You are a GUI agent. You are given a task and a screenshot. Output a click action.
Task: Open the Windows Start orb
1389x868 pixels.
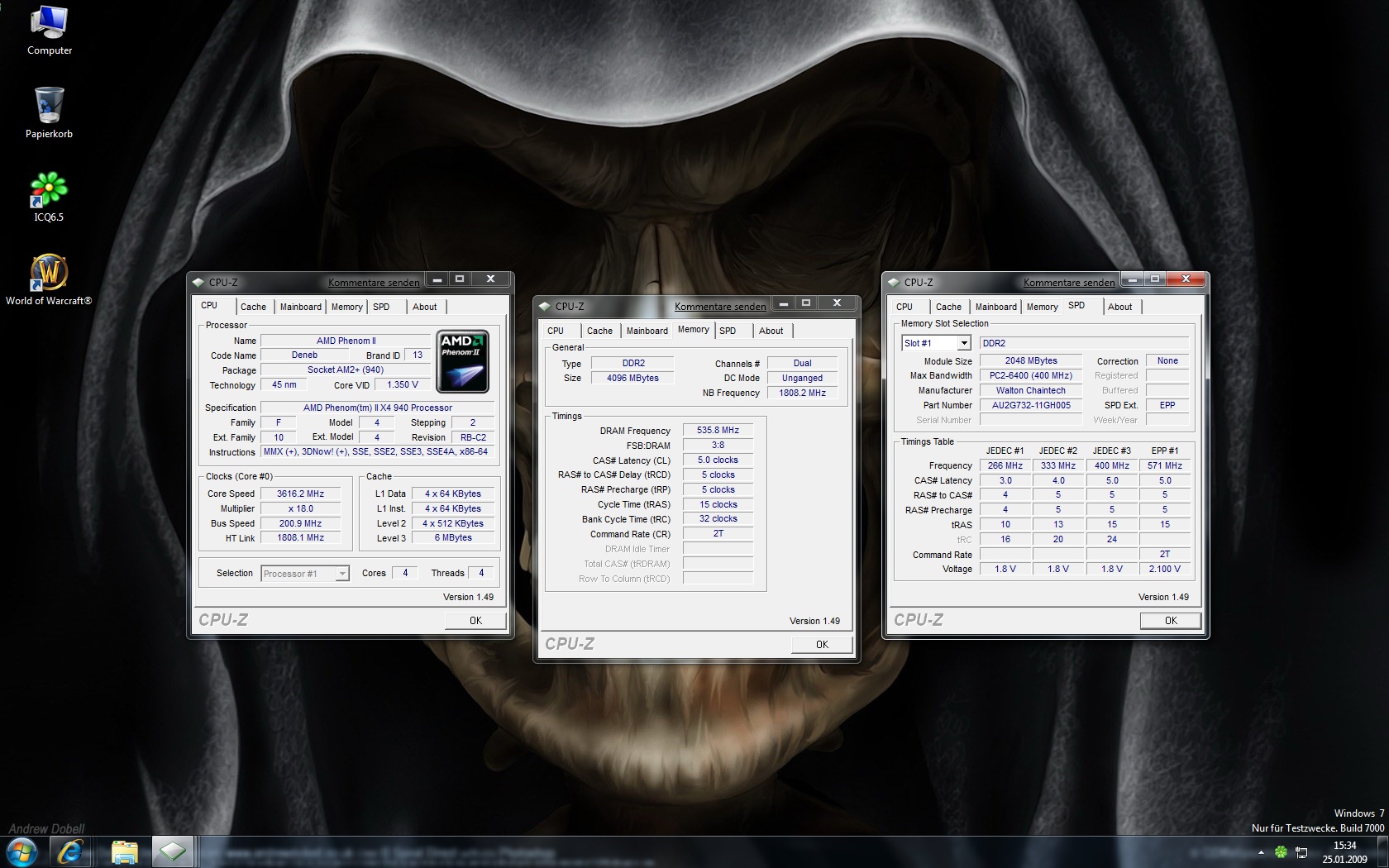[x=21, y=851]
